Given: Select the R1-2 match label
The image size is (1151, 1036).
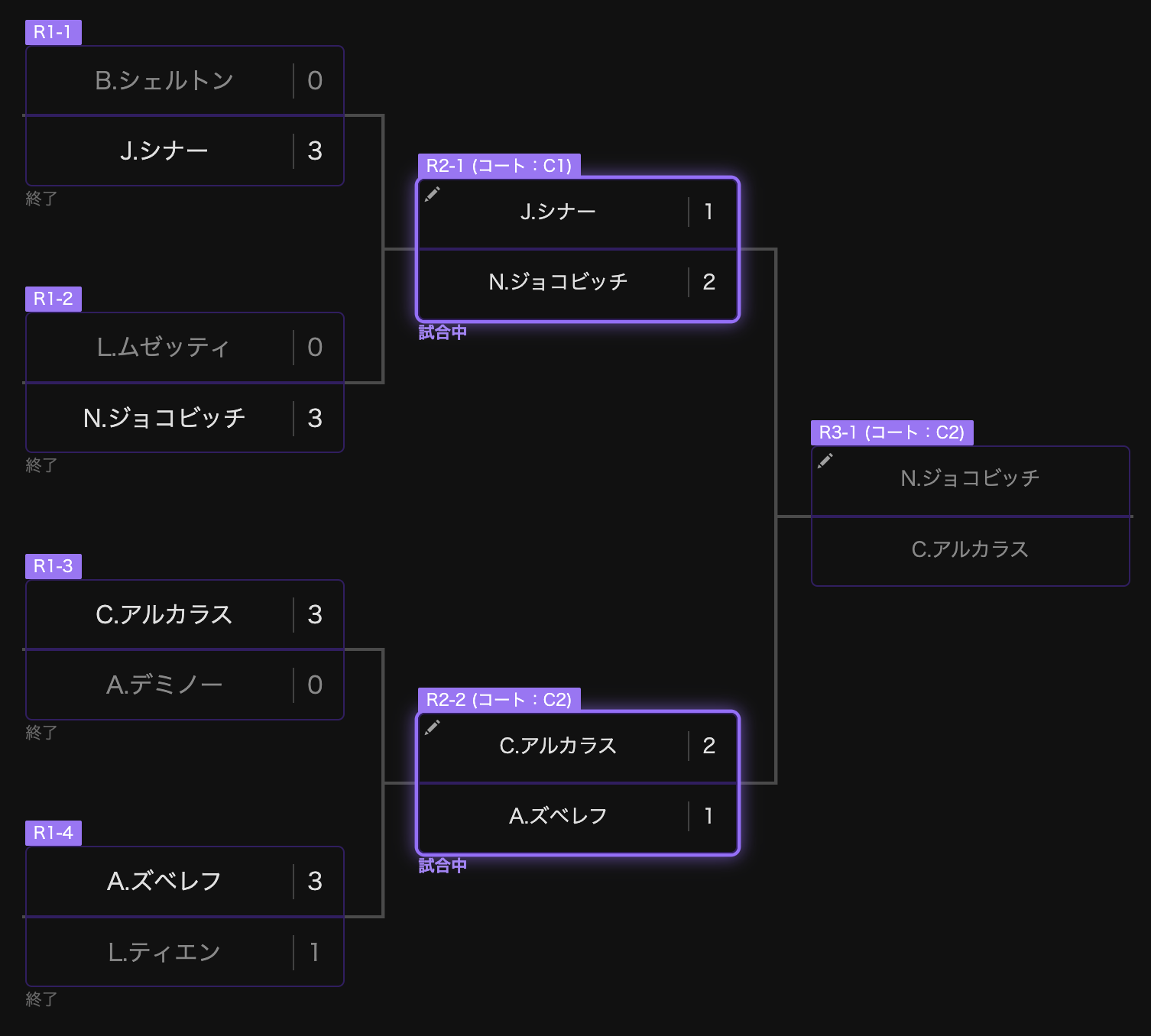Looking at the screenshot, I should [53, 299].
